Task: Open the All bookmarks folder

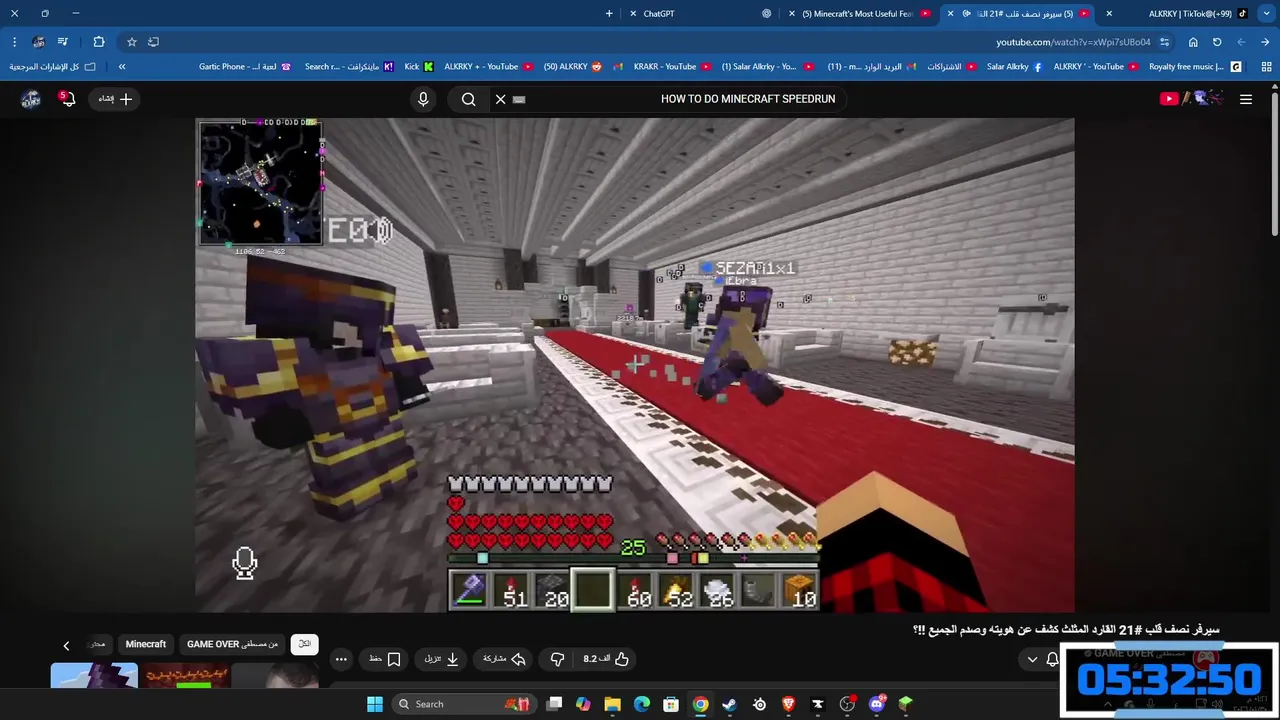Action: point(53,67)
